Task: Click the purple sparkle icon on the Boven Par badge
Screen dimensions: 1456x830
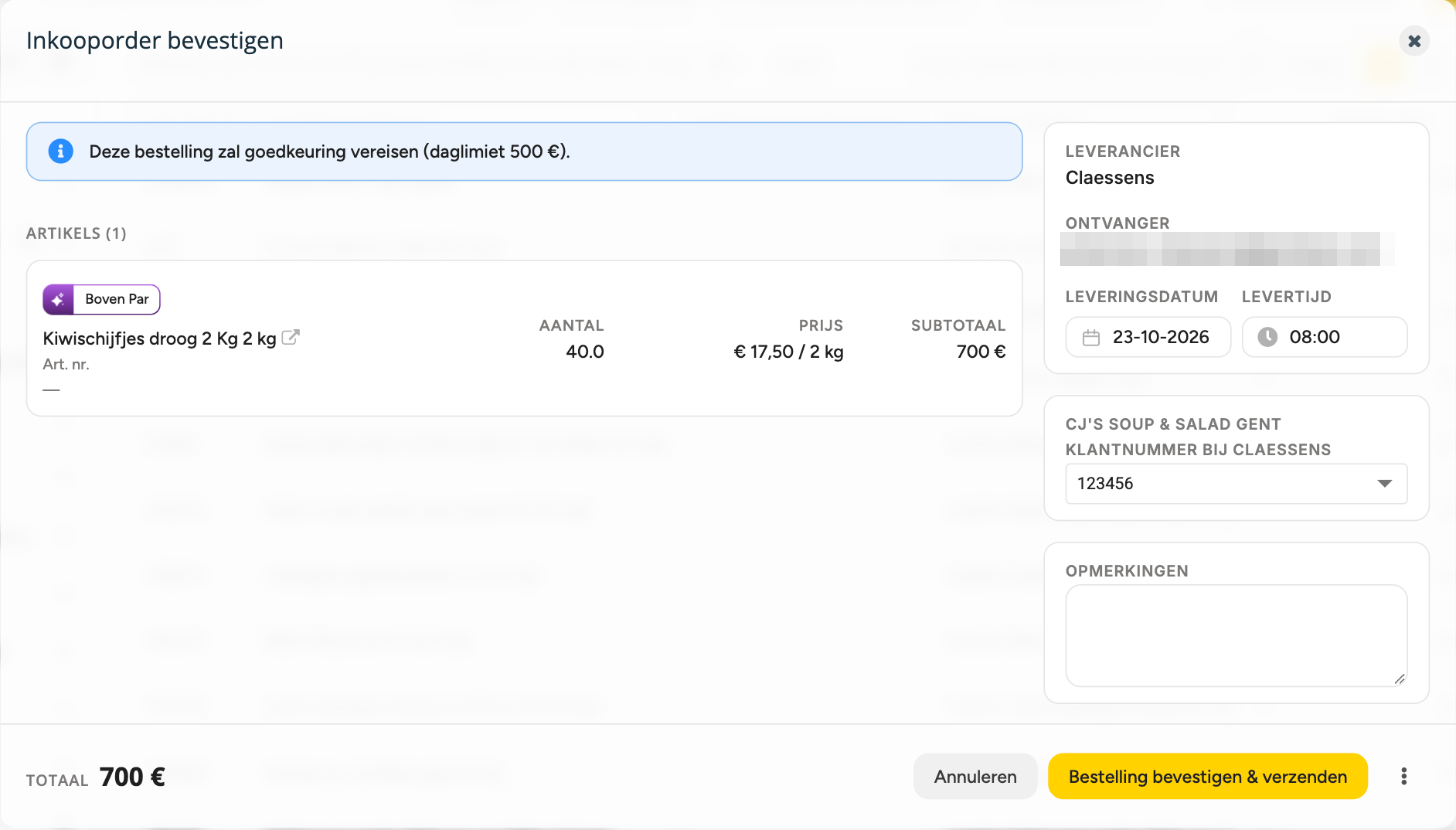Action: tap(58, 300)
